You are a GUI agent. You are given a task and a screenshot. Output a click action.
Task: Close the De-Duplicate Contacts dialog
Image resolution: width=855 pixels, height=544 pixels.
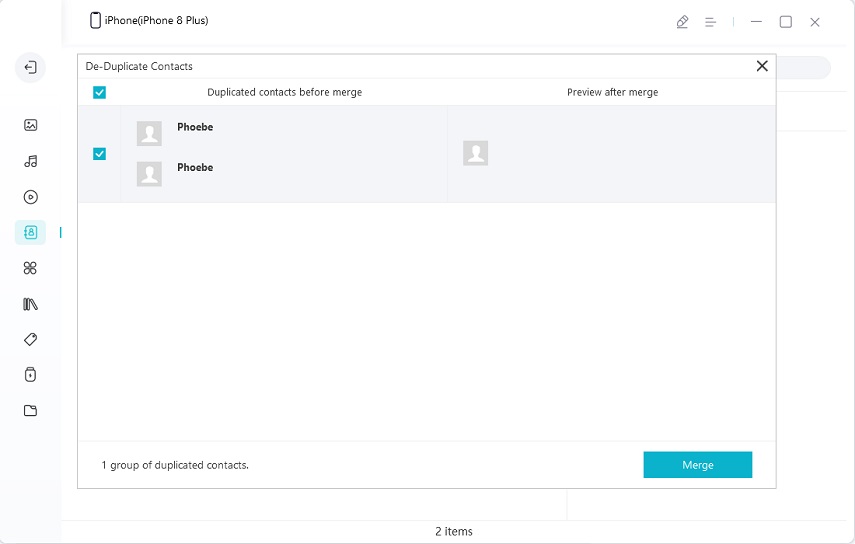(762, 66)
